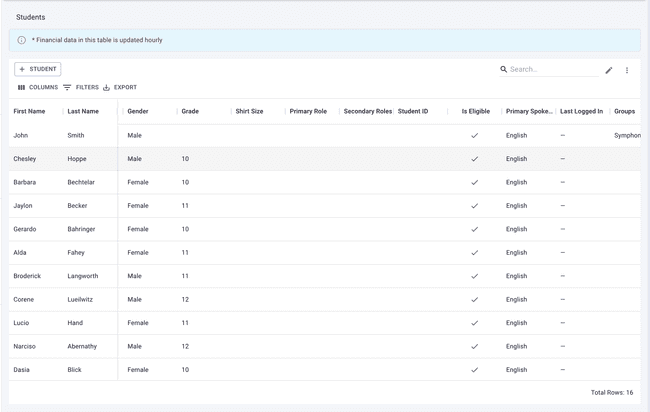Viewport: 650px width, 412px height.
Task: Toggle Is Eligible checkmark for John Smith
Action: point(474,135)
